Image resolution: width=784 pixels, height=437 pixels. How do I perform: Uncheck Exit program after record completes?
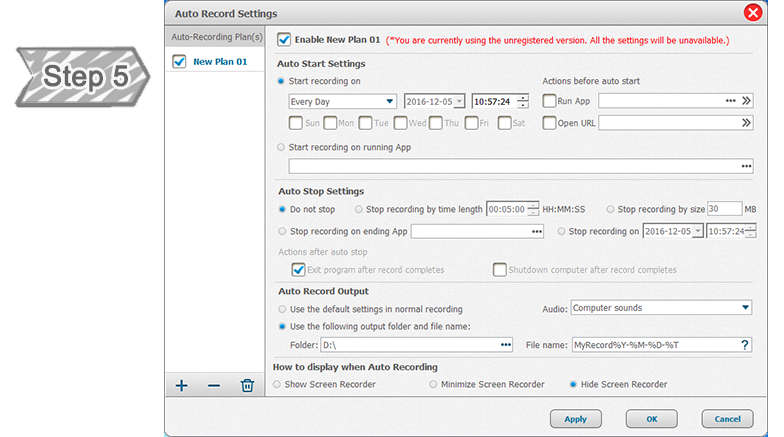click(x=298, y=270)
